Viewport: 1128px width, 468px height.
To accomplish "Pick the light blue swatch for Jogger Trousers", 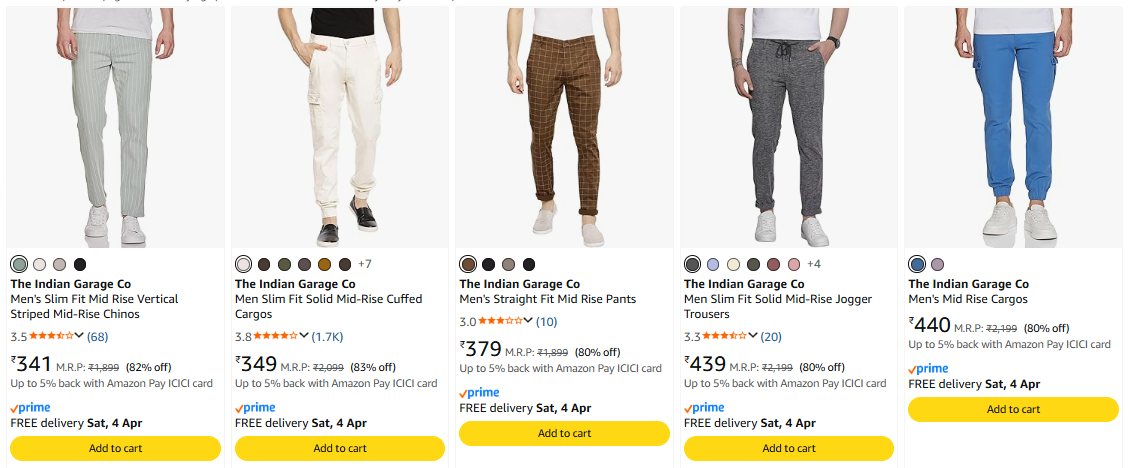I will [713, 264].
